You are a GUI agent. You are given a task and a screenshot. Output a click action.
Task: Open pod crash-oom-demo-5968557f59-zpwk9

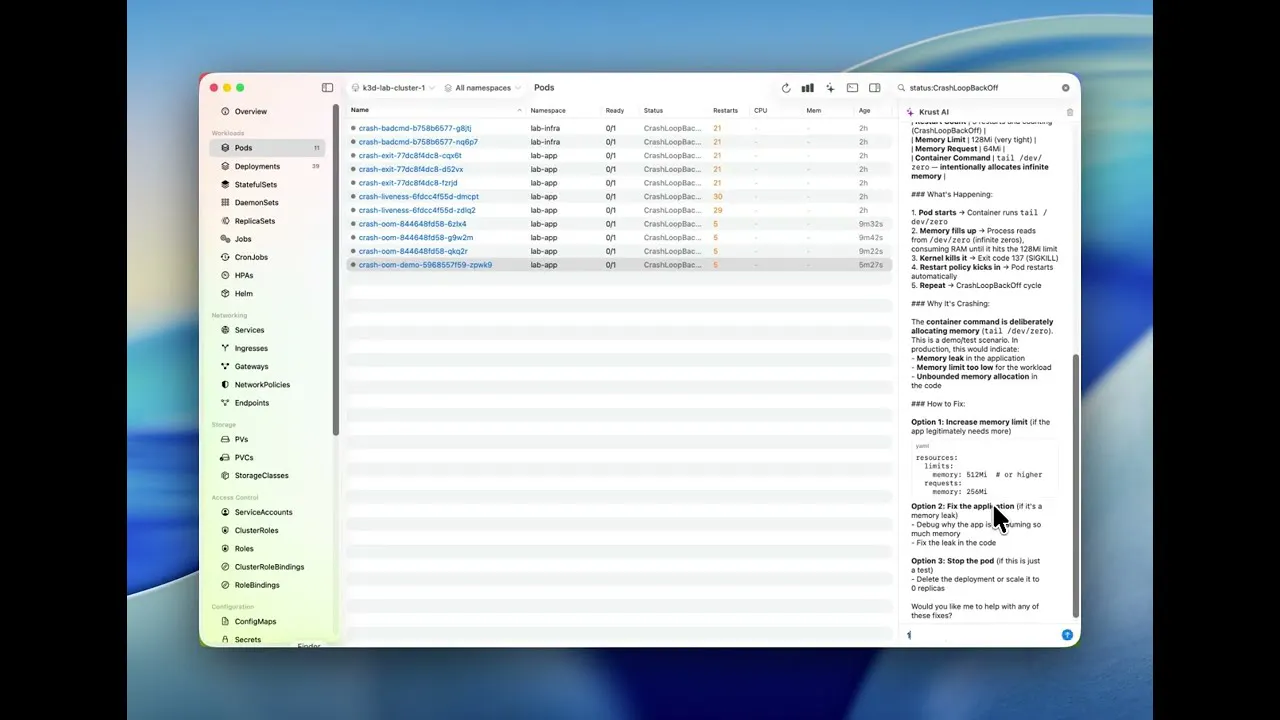pyautogui.click(x=425, y=265)
